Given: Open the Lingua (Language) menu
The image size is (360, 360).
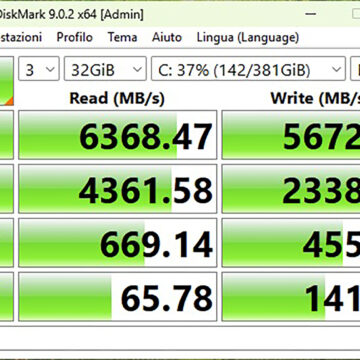Looking at the screenshot, I should [x=248, y=37].
